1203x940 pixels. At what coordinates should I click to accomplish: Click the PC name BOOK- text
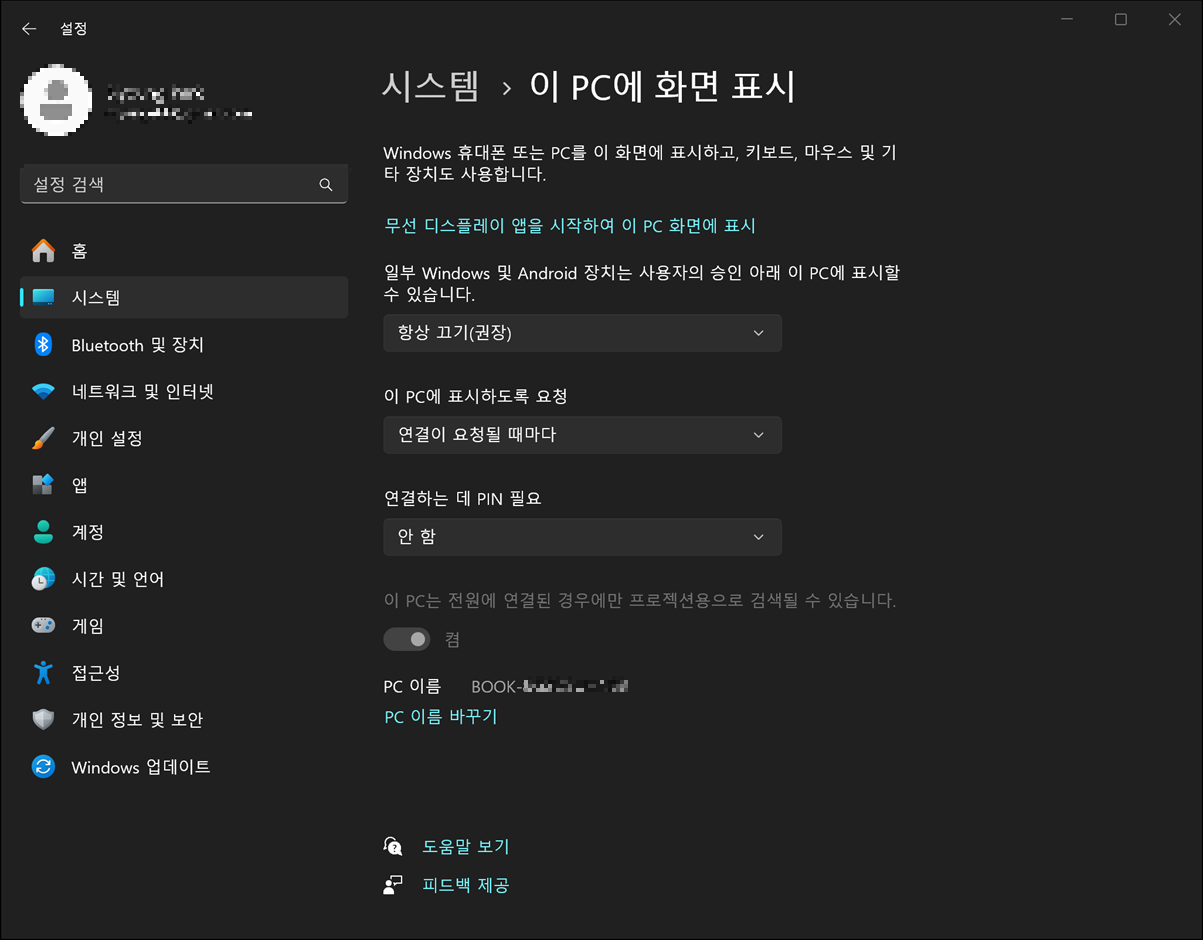549,687
